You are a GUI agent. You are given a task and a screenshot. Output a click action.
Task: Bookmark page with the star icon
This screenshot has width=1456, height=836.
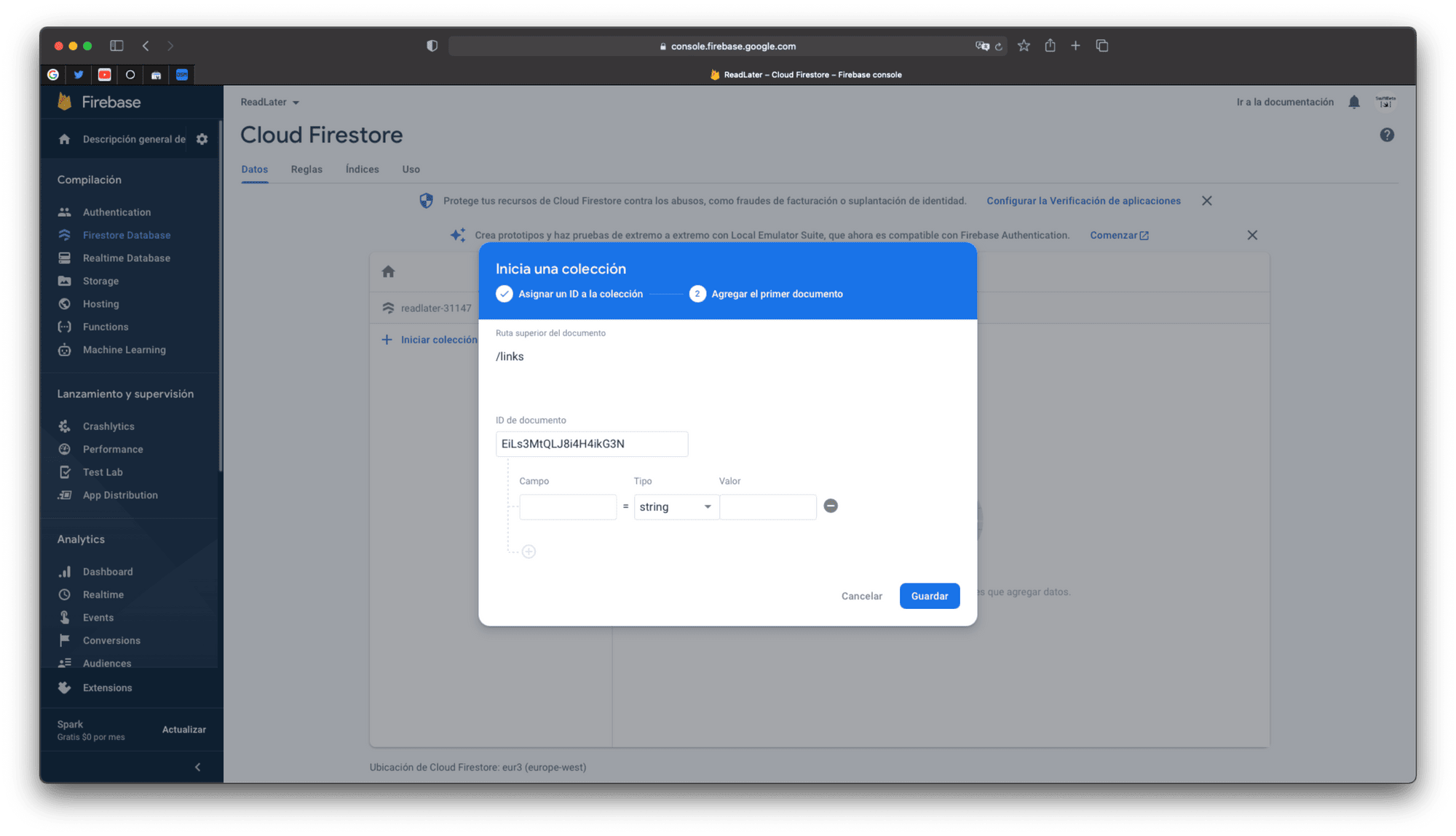click(x=1024, y=46)
